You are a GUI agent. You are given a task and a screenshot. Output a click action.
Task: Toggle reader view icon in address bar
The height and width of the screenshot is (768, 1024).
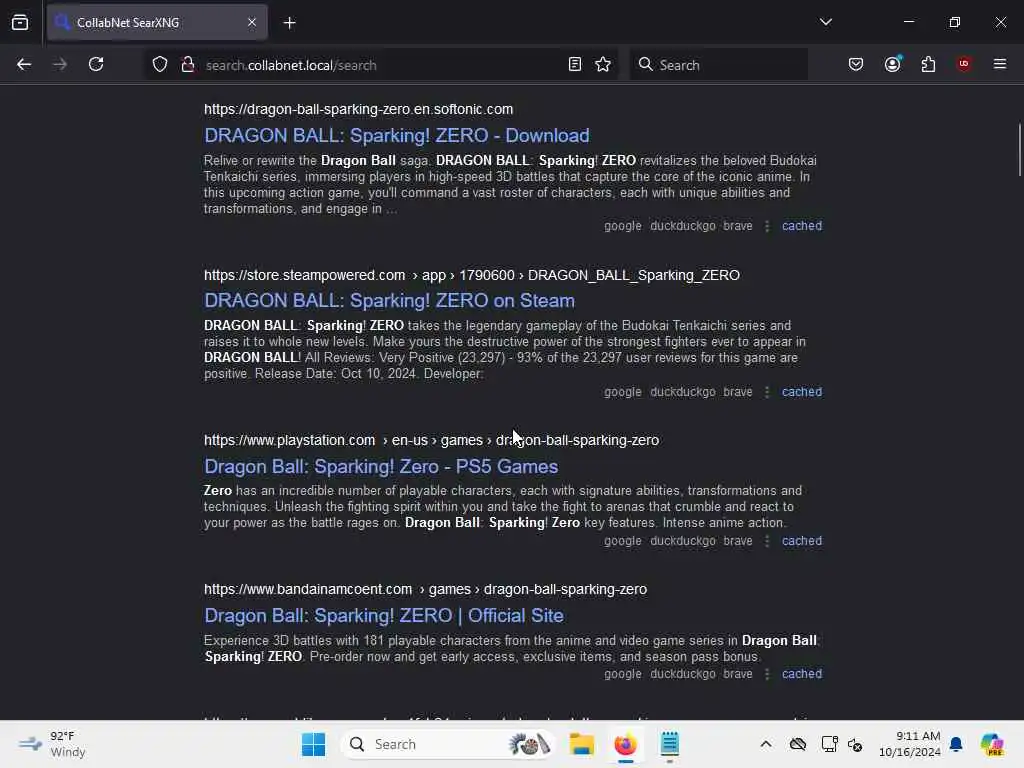pyautogui.click(x=575, y=65)
